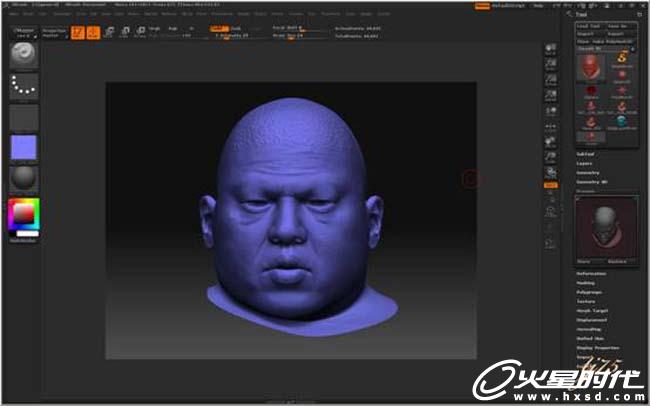
Task: Activate the Rotate transform icon in top shelf
Action: (141, 32)
